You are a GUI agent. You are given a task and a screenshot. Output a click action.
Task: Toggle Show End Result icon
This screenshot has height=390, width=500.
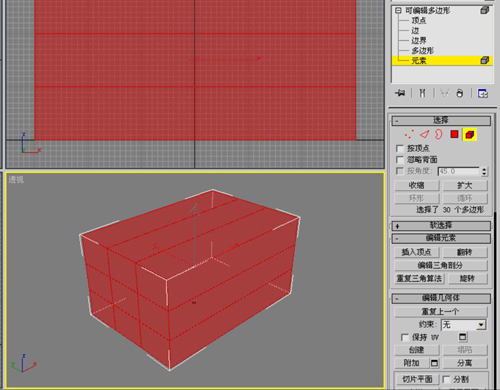(422, 93)
